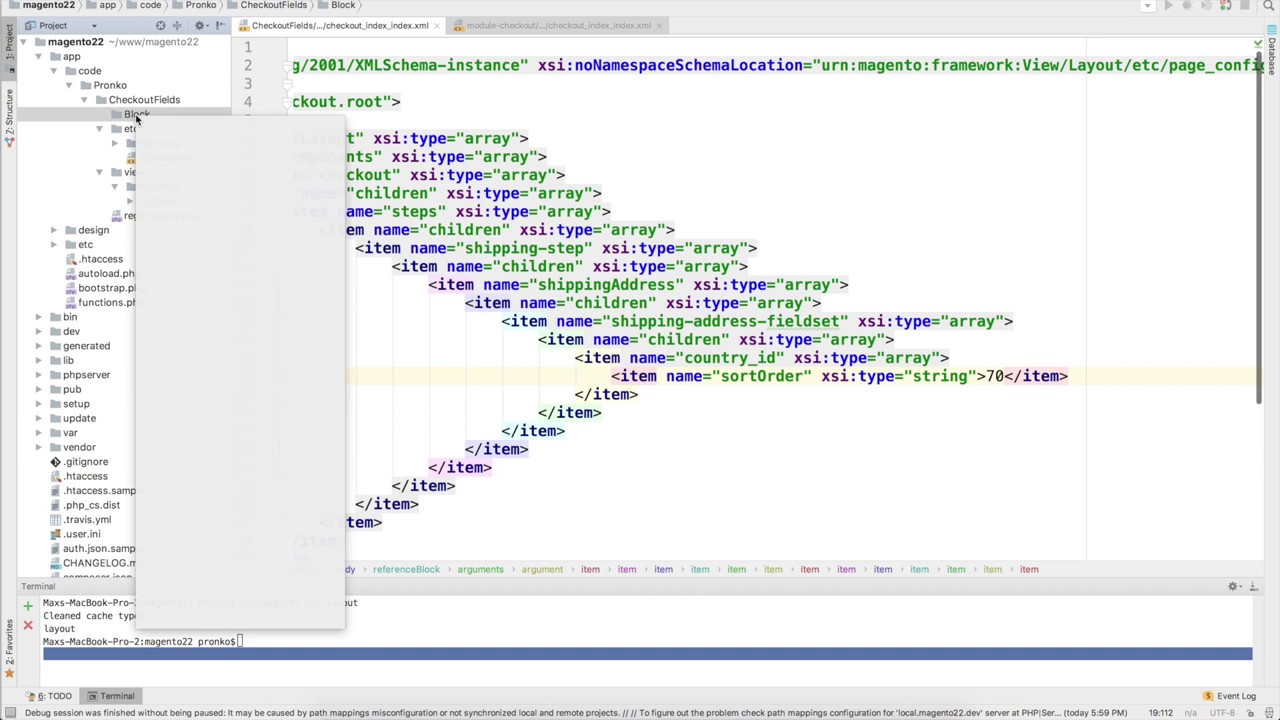Open the 7: Structure side tool window
The height and width of the screenshot is (720, 1280).
[8, 118]
